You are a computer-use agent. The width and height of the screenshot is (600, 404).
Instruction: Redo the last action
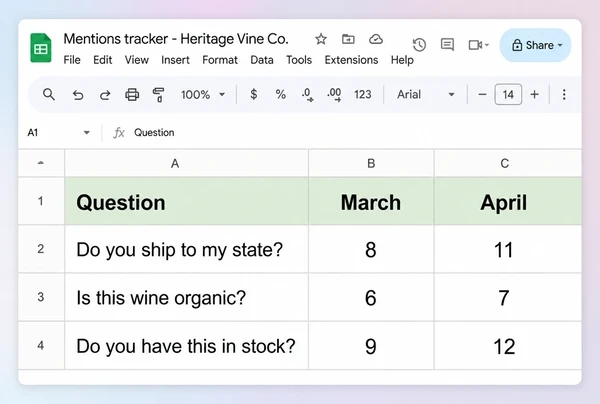click(x=105, y=94)
